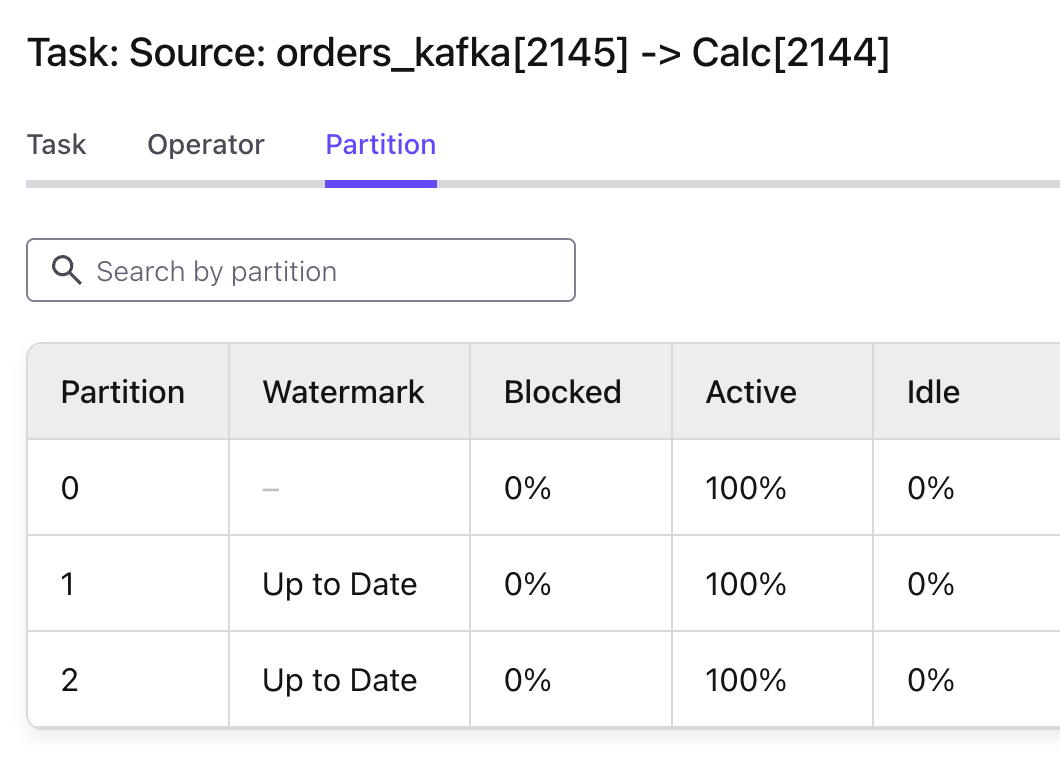Click the 0% Blocked value for partition 1

(x=527, y=584)
